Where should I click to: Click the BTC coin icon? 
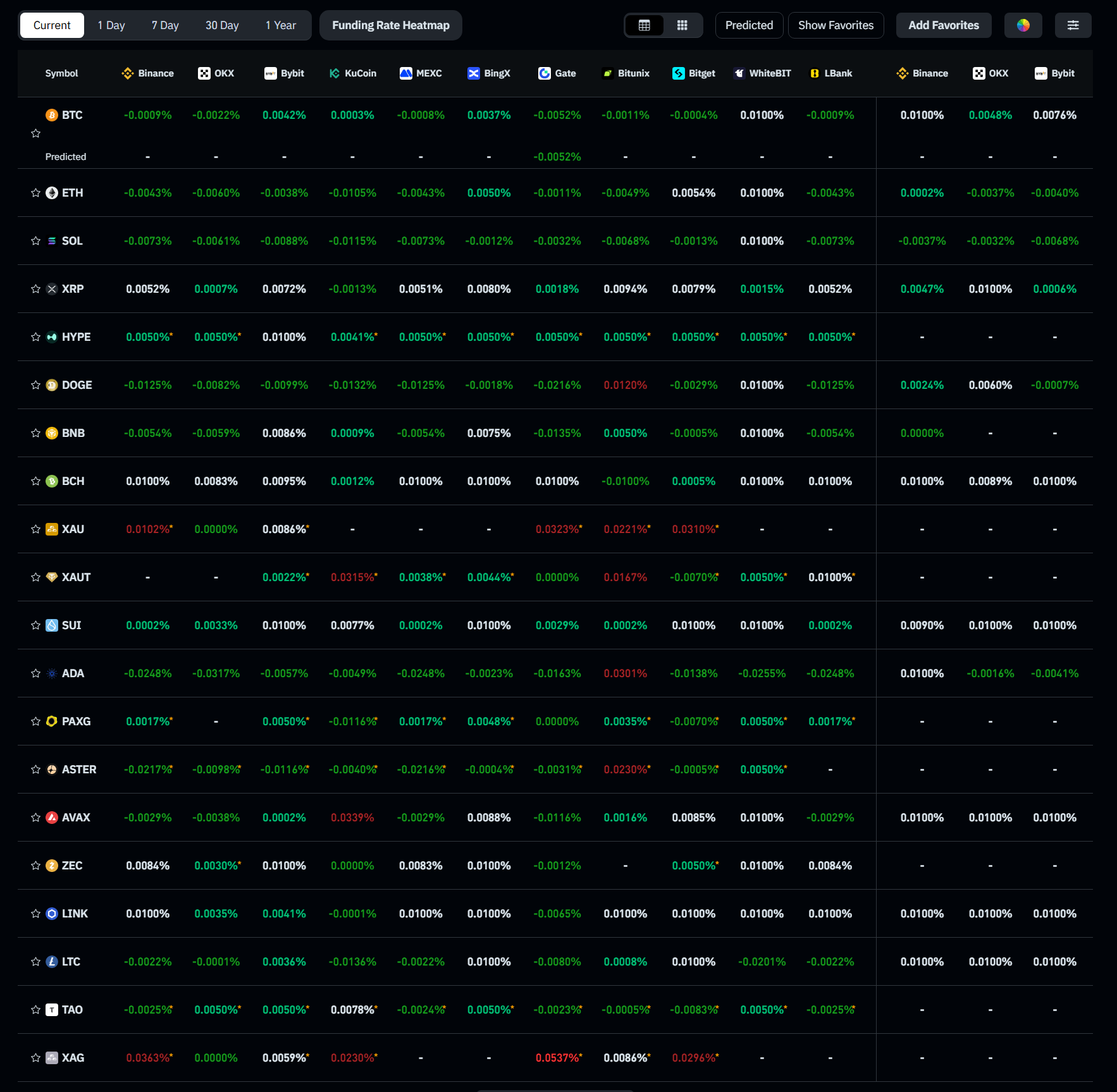pyautogui.click(x=50, y=115)
